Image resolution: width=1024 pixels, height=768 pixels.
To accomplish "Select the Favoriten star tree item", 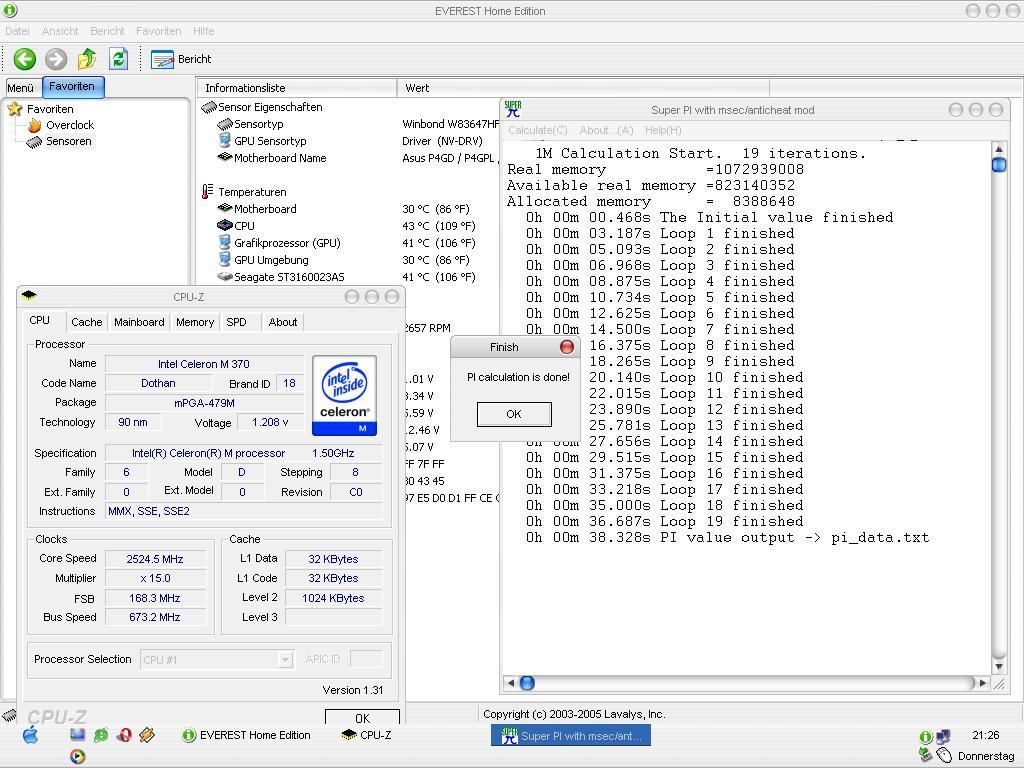I will pyautogui.click(x=41, y=109).
